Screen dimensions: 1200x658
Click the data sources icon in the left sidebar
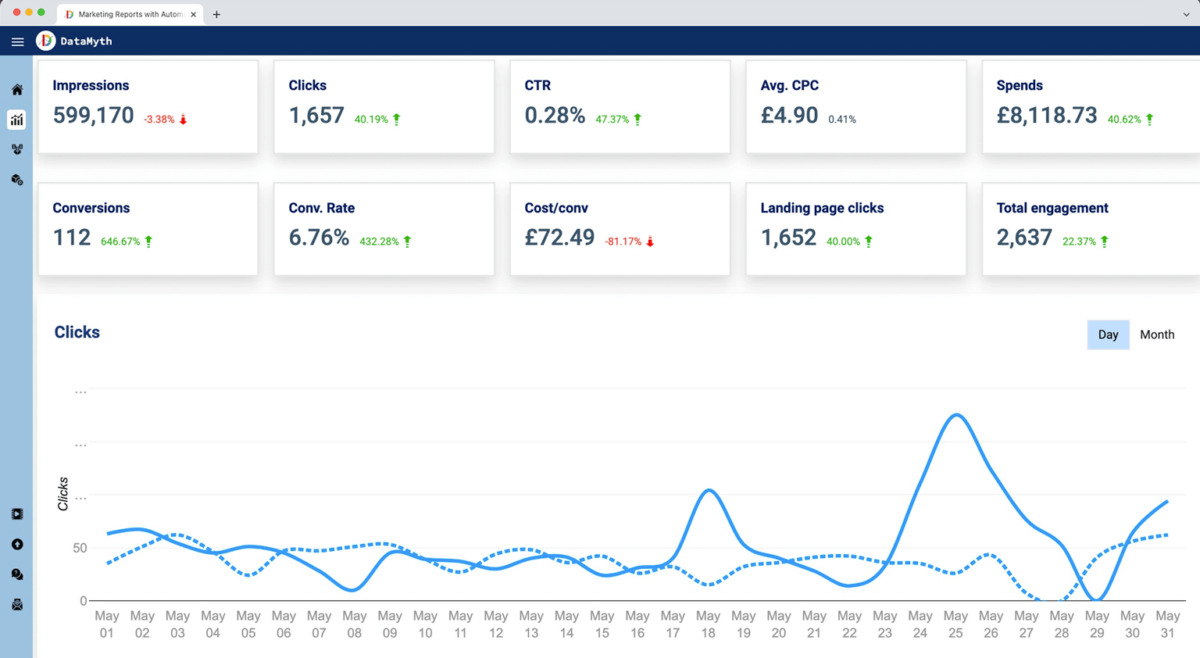(x=16, y=179)
